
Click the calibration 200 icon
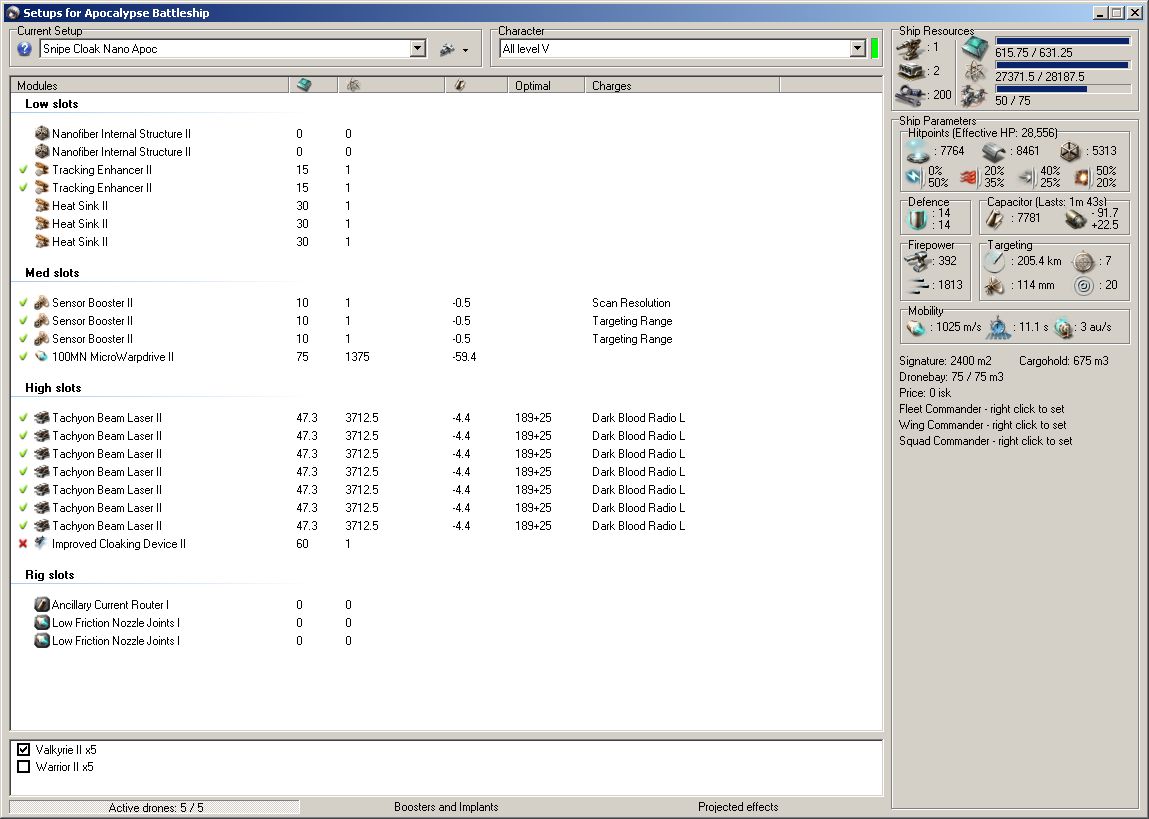click(x=910, y=94)
